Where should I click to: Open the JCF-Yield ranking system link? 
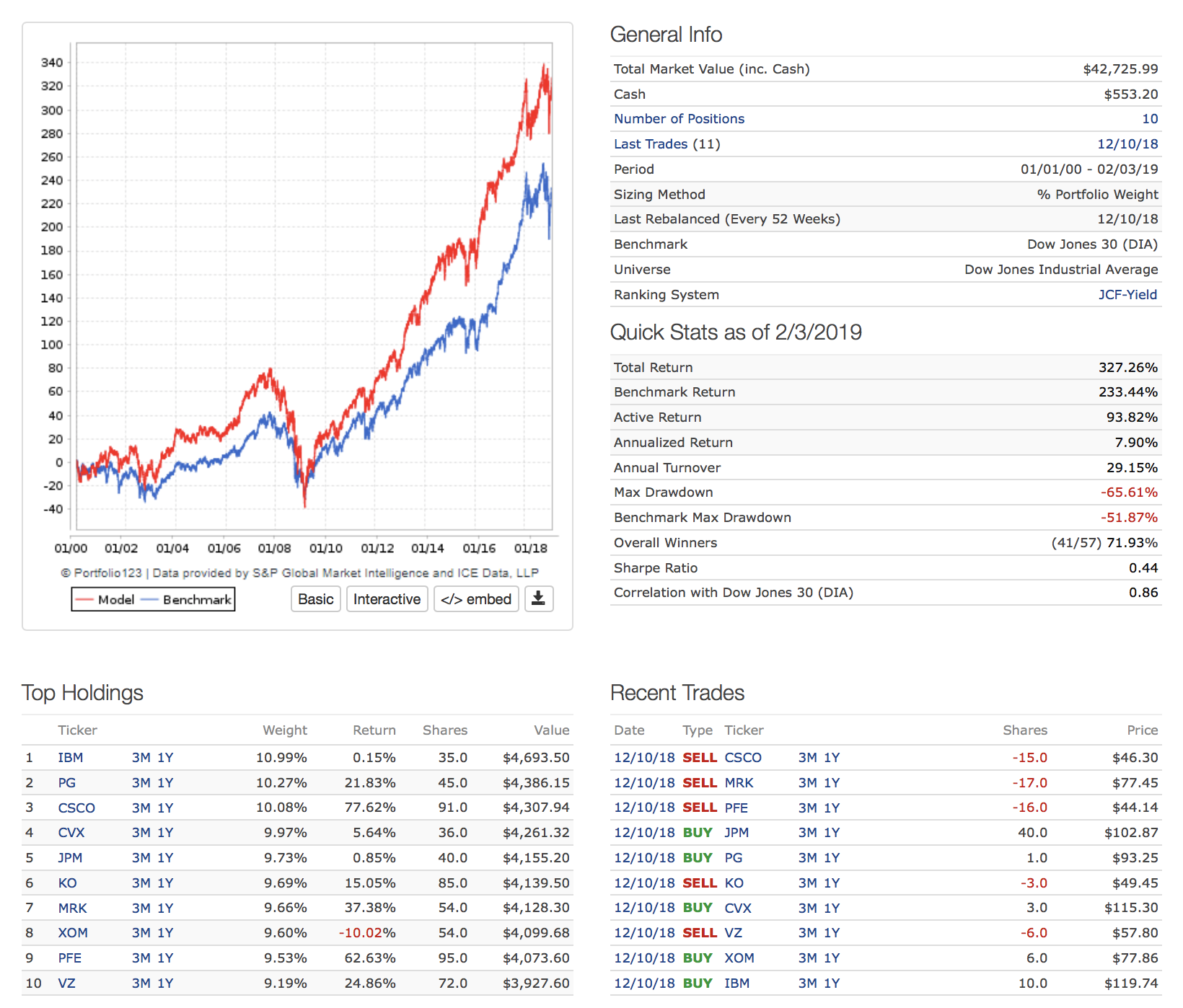click(x=1127, y=295)
